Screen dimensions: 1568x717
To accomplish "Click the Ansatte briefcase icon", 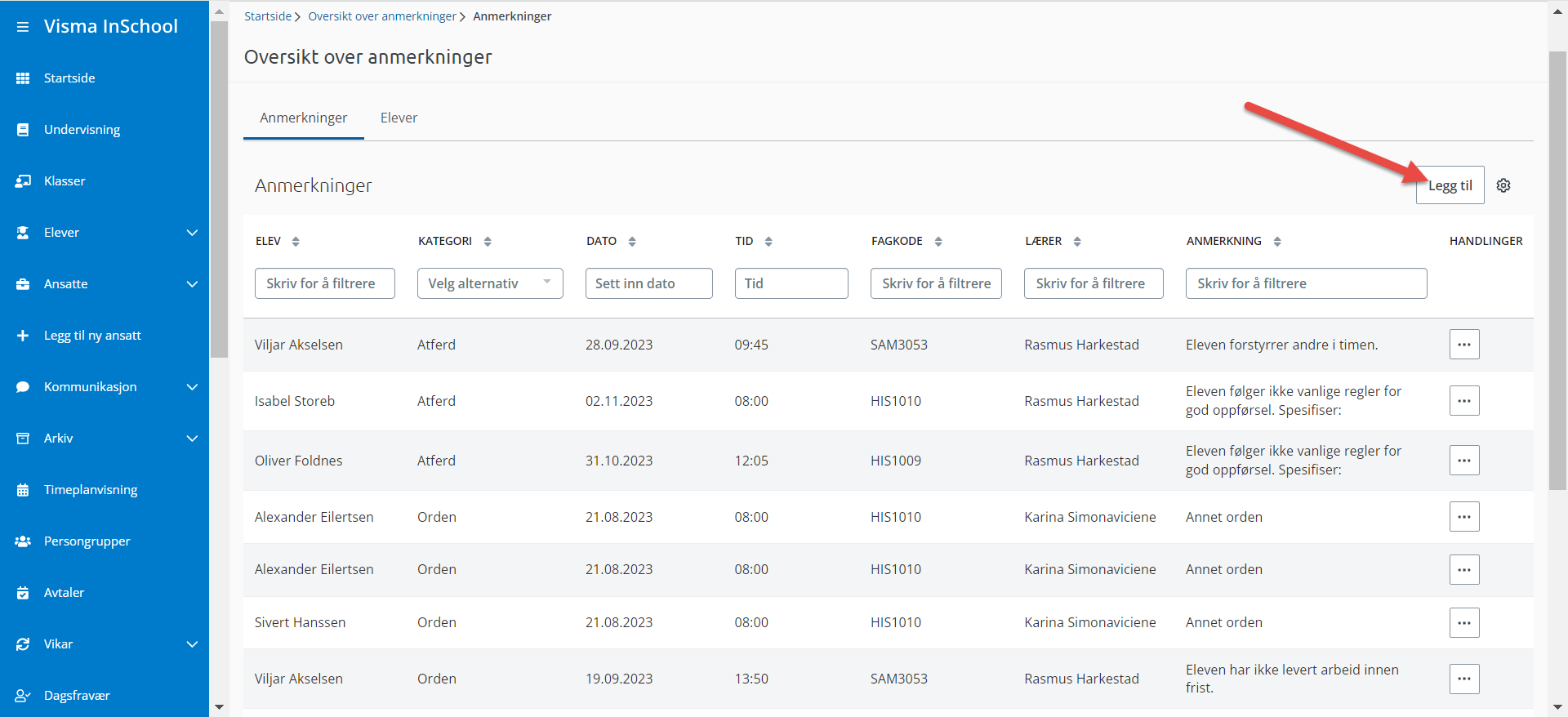I will 23,284.
